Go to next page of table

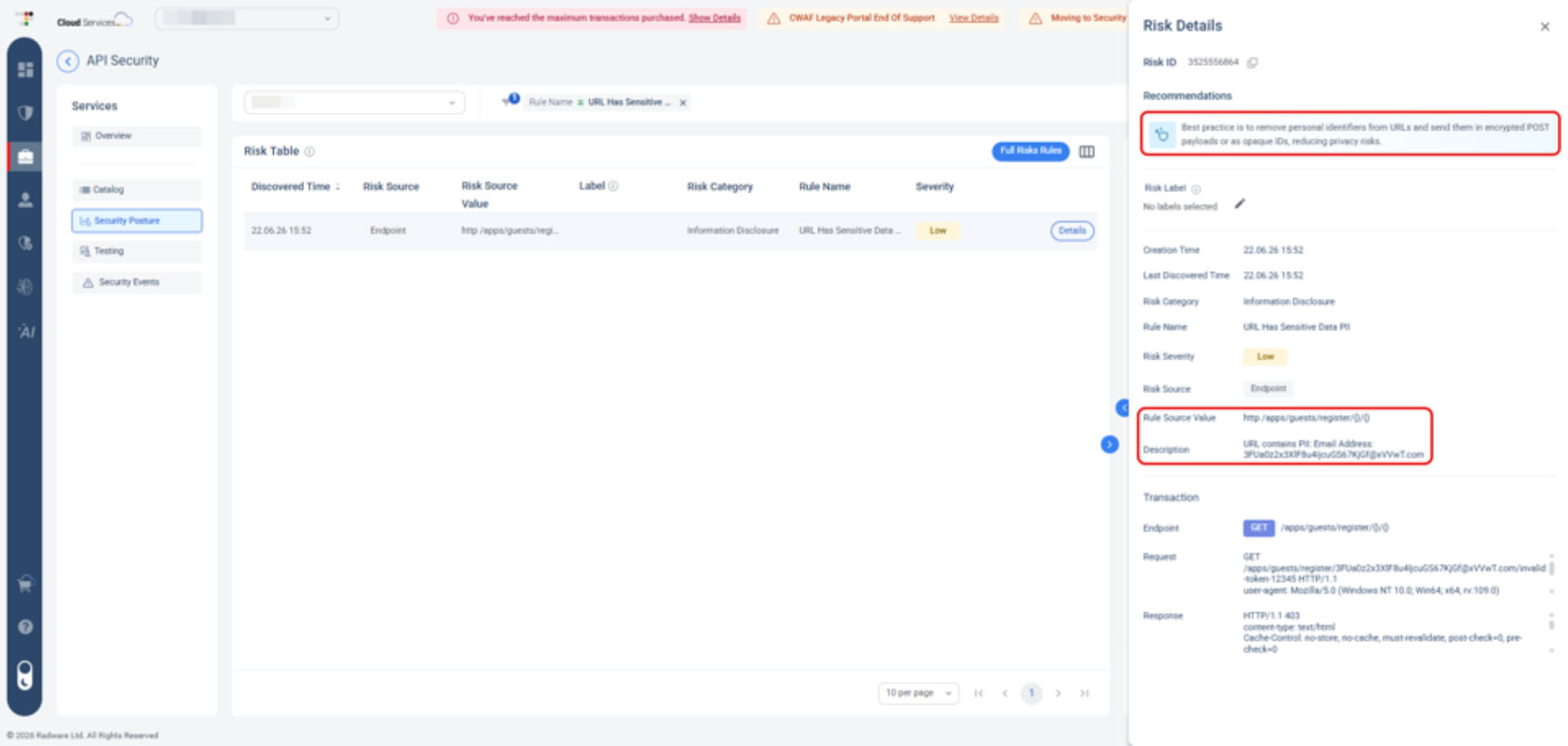(x=1058, y=693)
